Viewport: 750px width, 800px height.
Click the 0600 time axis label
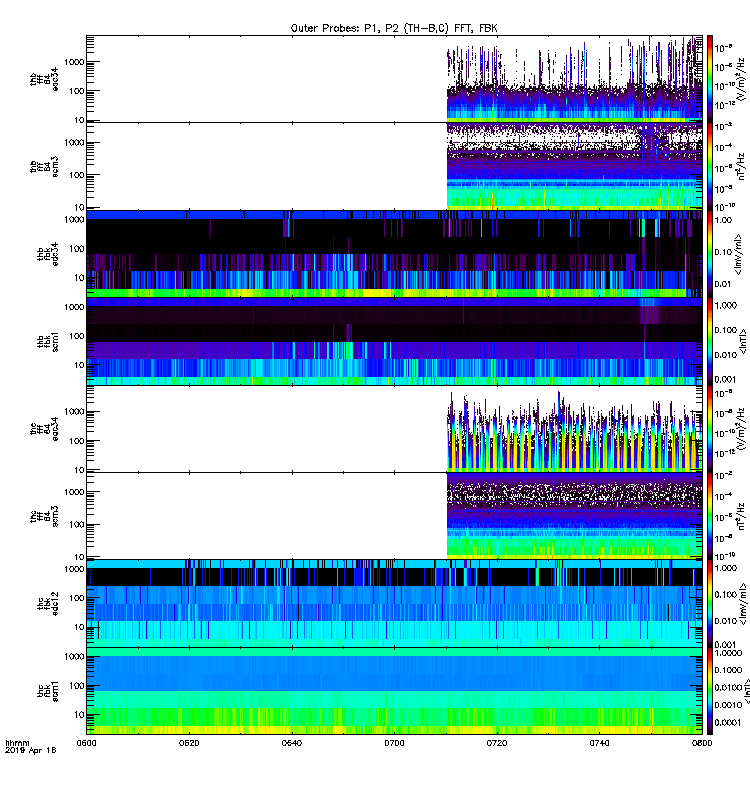coord(86,743)
